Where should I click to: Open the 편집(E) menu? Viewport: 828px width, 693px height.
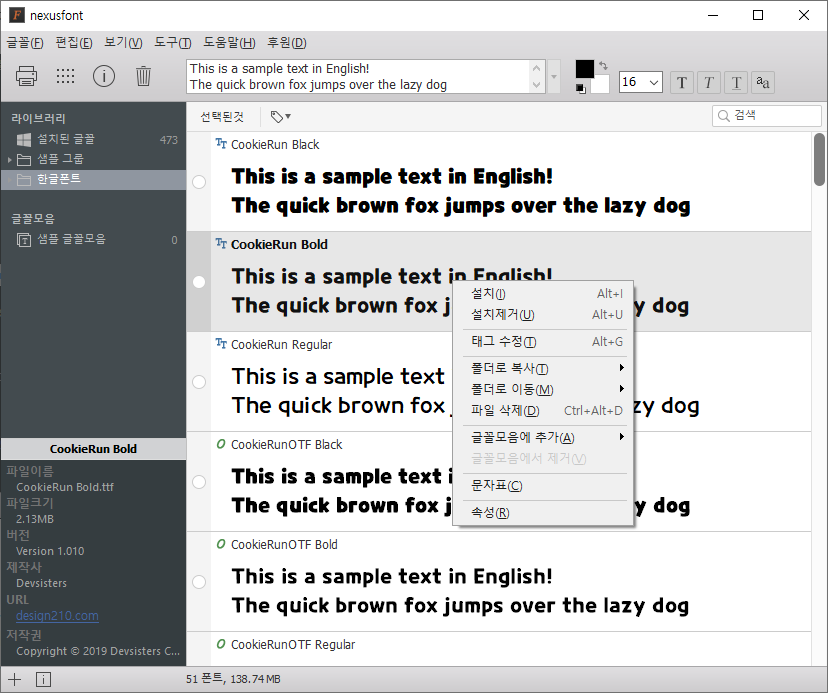pyautogui.click(x=74, y=43)
